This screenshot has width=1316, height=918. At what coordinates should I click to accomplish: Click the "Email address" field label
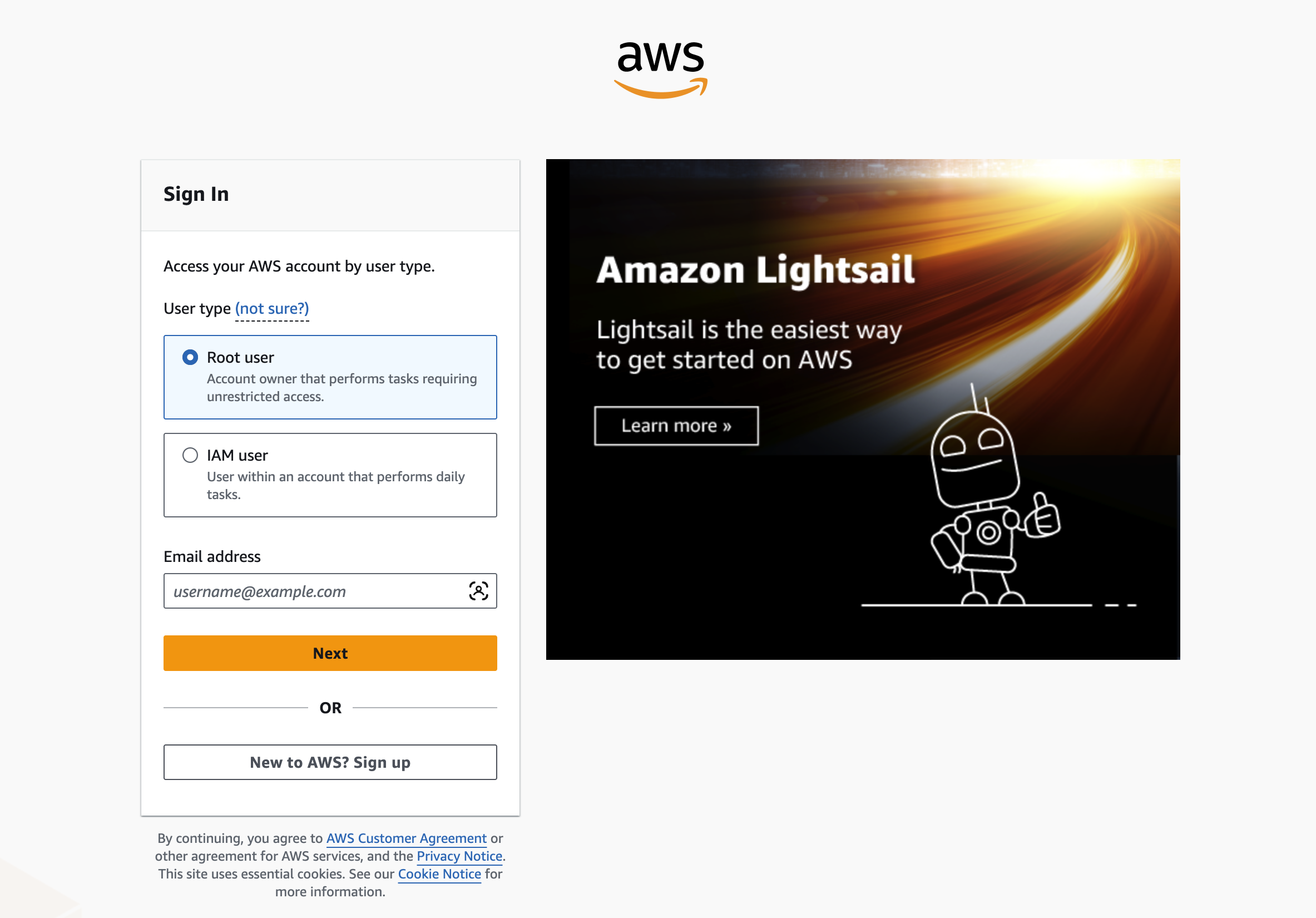212,556
